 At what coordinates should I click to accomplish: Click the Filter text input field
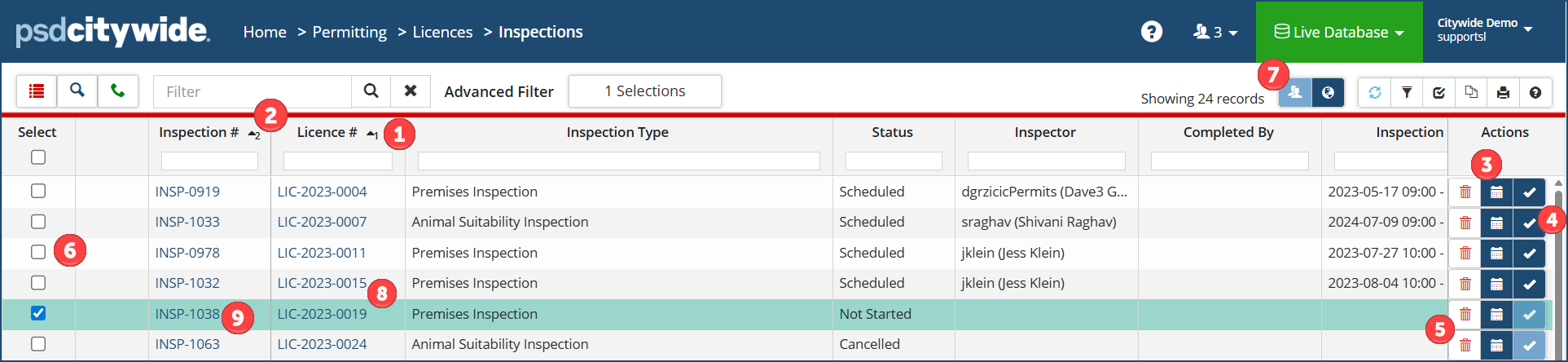coord(253,91)
